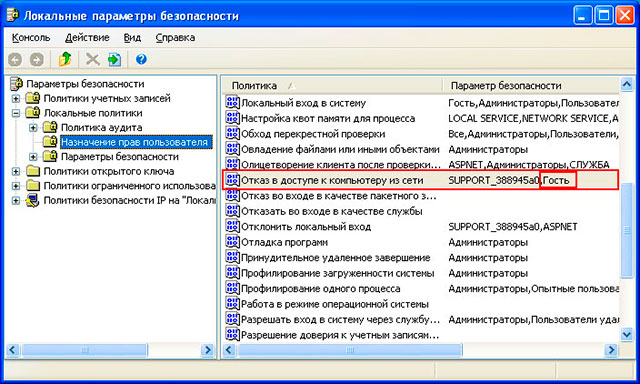Select Отказ в доступе к компьютеру из сети
Screen dimensions: 640x384
click(x=332, y=180)
